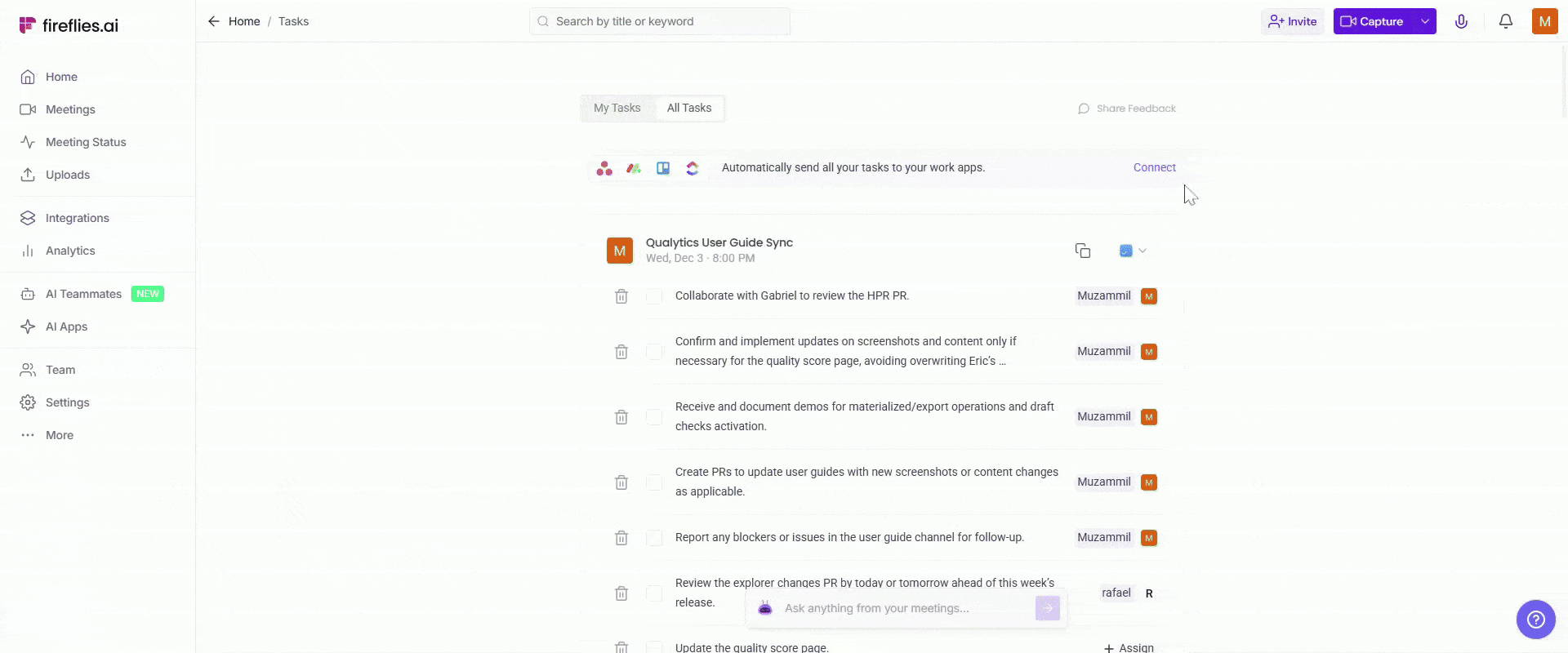1568x653 pixels.
Task: Go back using the left arrow
Action: coord(214,21)
